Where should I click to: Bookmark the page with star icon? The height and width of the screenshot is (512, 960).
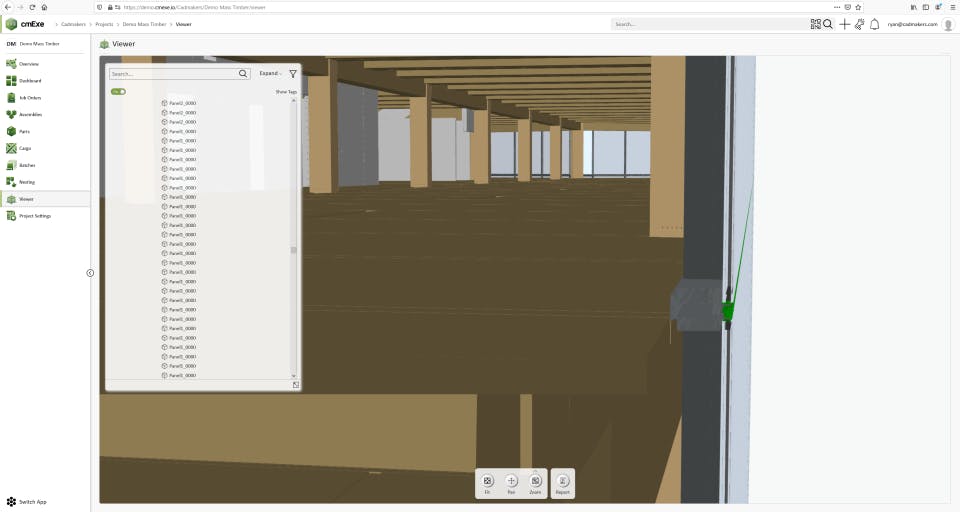tap(858, 7)
